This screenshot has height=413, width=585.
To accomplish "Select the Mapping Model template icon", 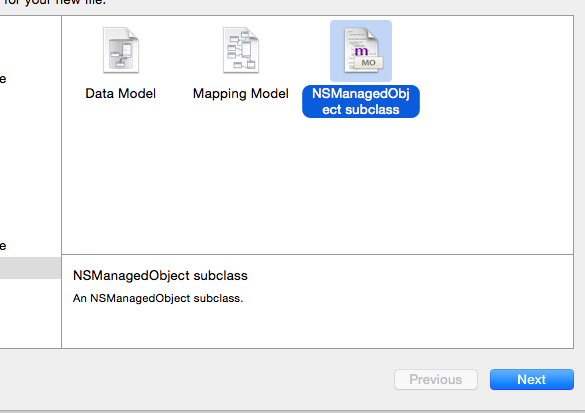I will pos(241,50).
